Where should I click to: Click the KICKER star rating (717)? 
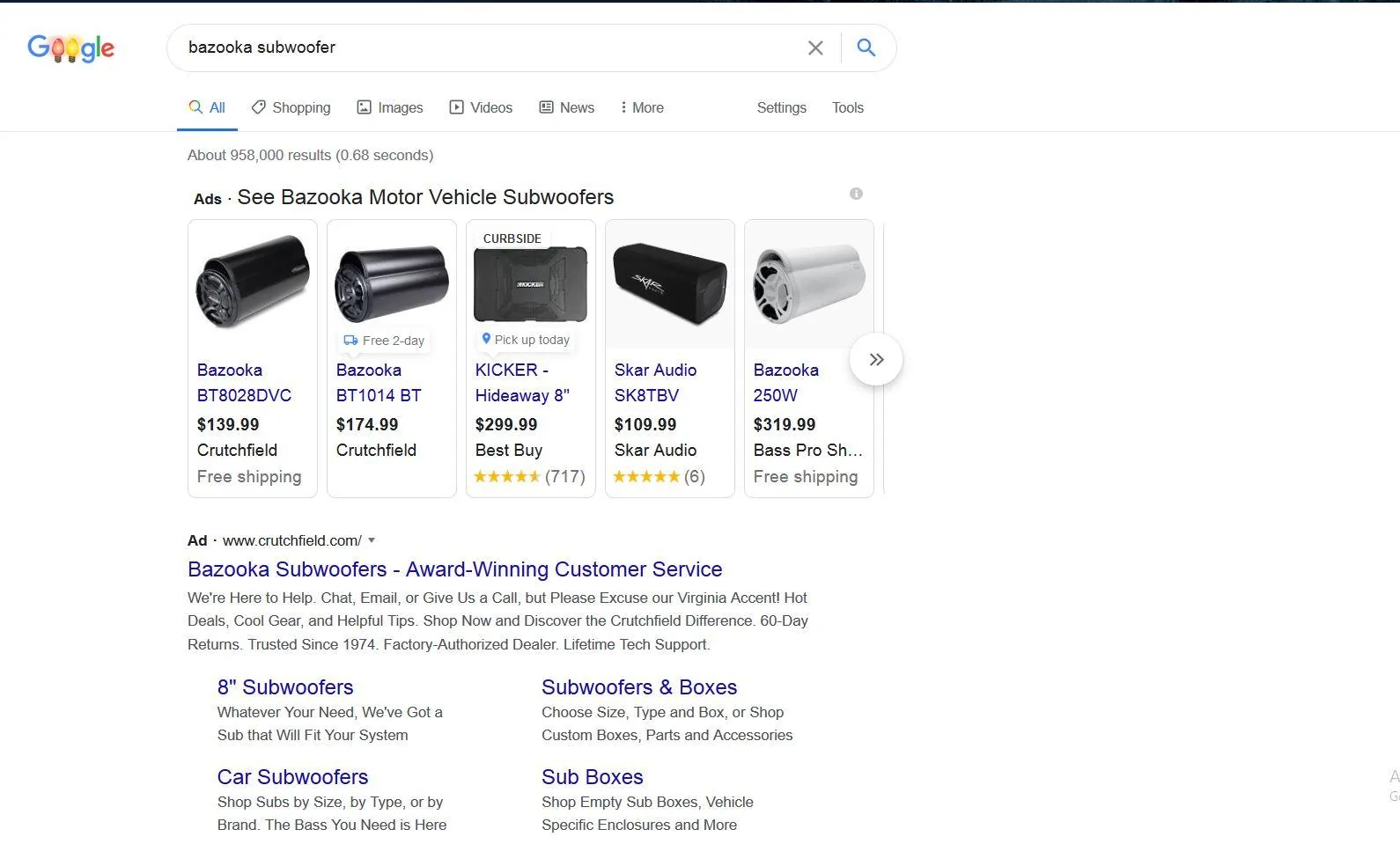529,476
